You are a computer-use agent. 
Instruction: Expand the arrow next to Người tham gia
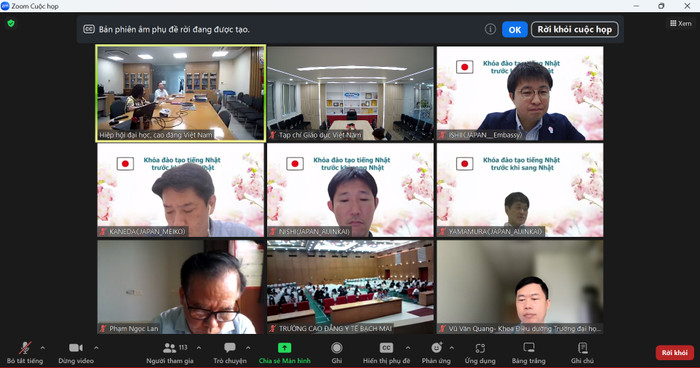[199, 347]
